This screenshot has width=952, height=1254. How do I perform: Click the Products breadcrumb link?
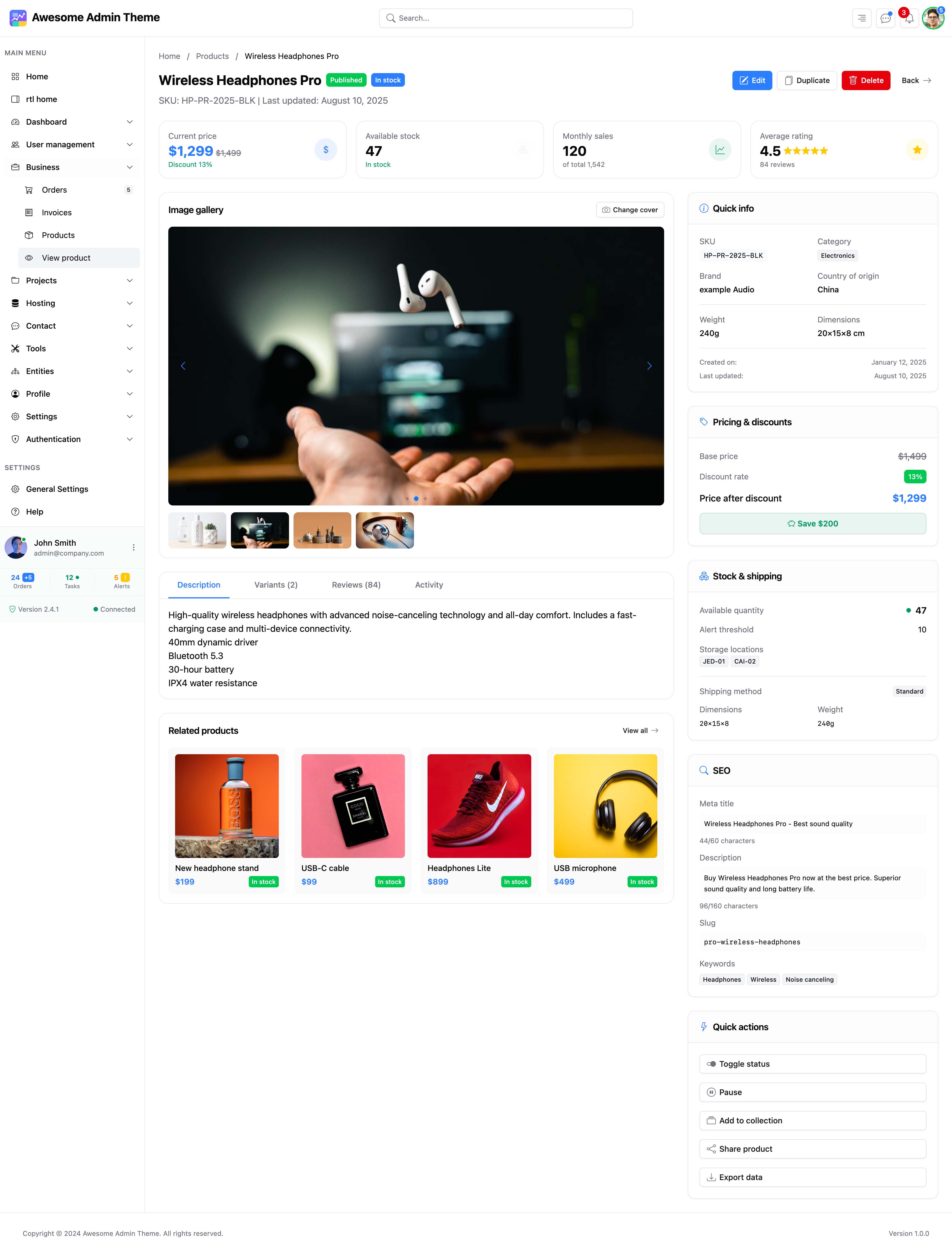click(212, 56)
